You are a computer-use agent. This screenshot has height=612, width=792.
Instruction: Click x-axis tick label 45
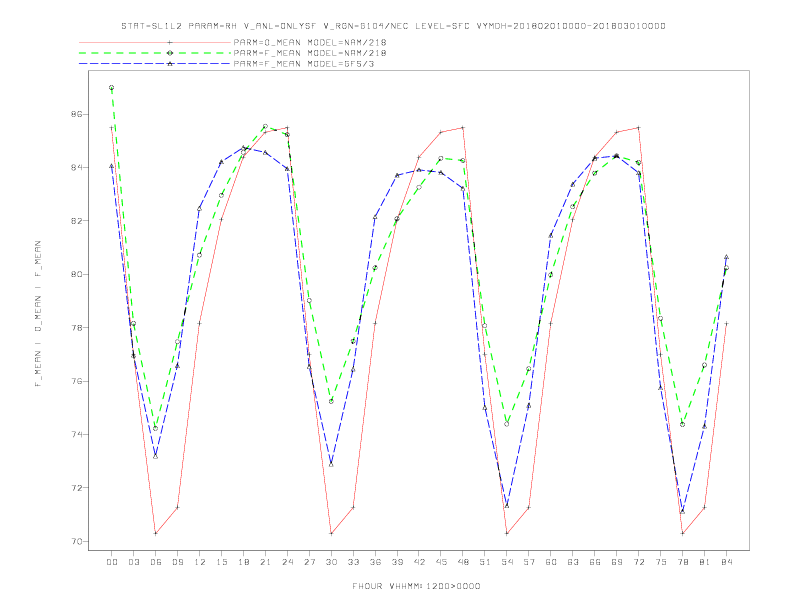(441, 562)
